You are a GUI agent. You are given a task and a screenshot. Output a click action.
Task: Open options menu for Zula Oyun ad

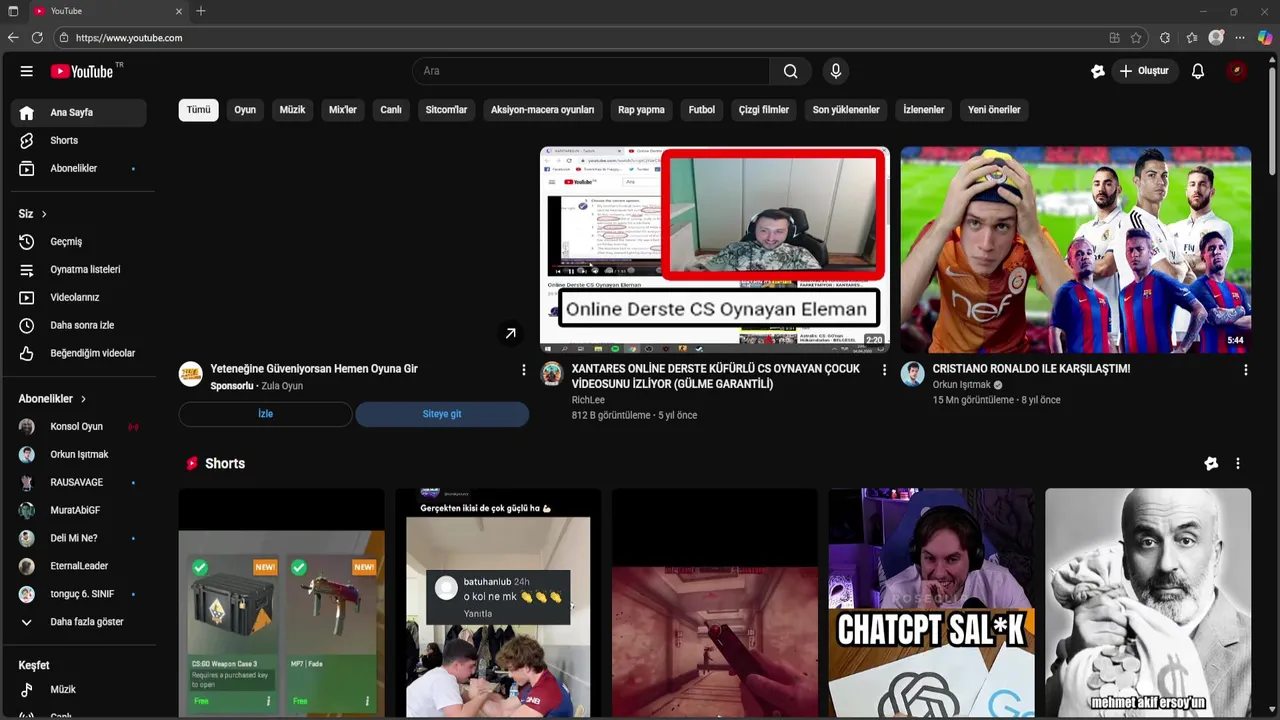coord(523,370)
